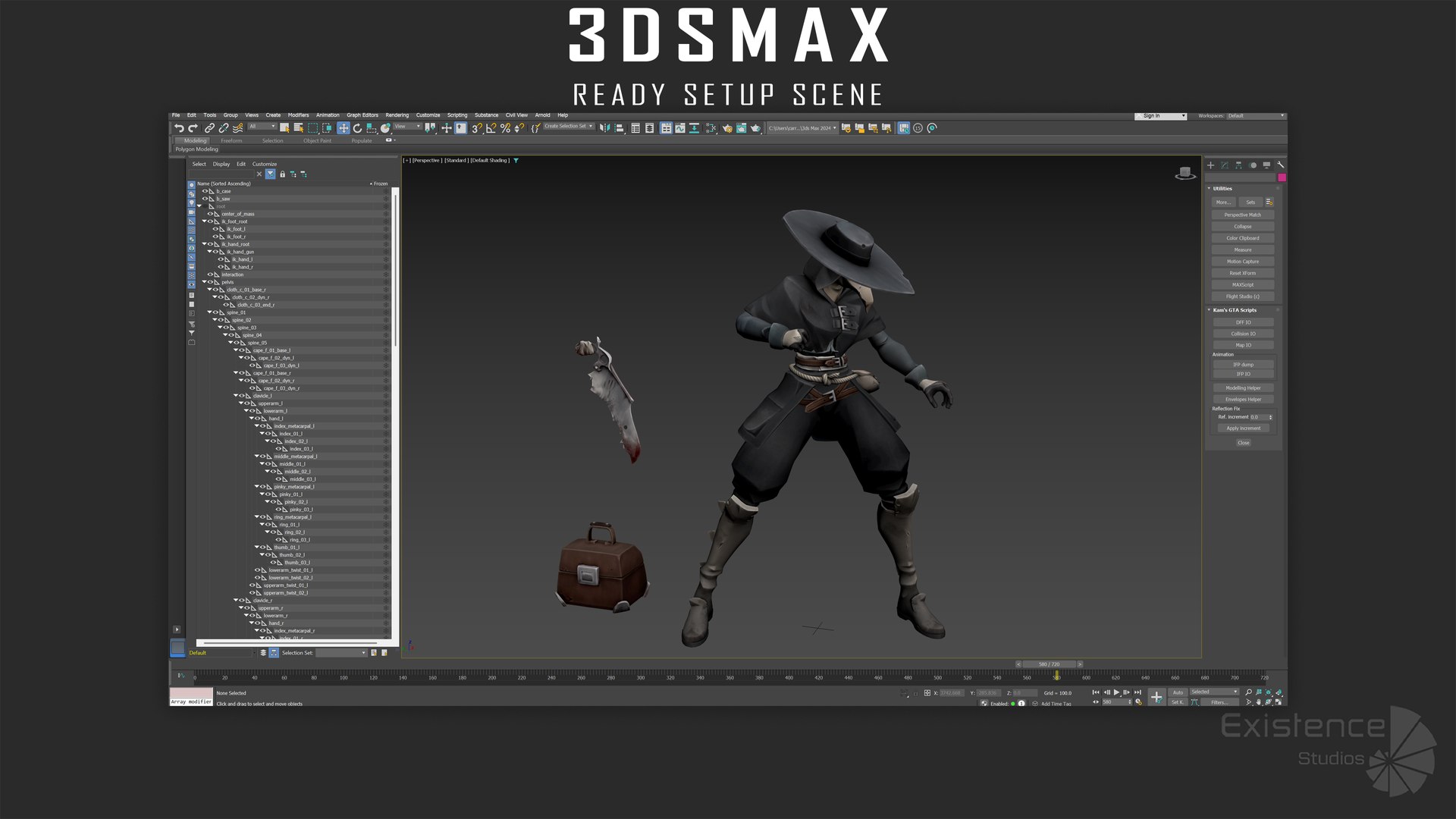Image resolution: width=1456 pixels, height=819 pixels.
Task: Toggle visibility eye of b_case
Action: click(x=205, y=191)
